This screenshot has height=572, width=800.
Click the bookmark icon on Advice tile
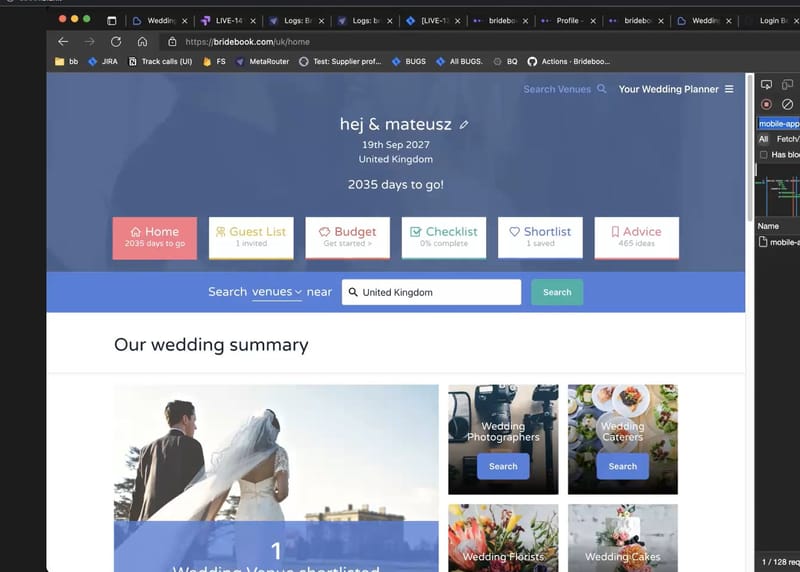pyautogui.click(x=615, y=232)
